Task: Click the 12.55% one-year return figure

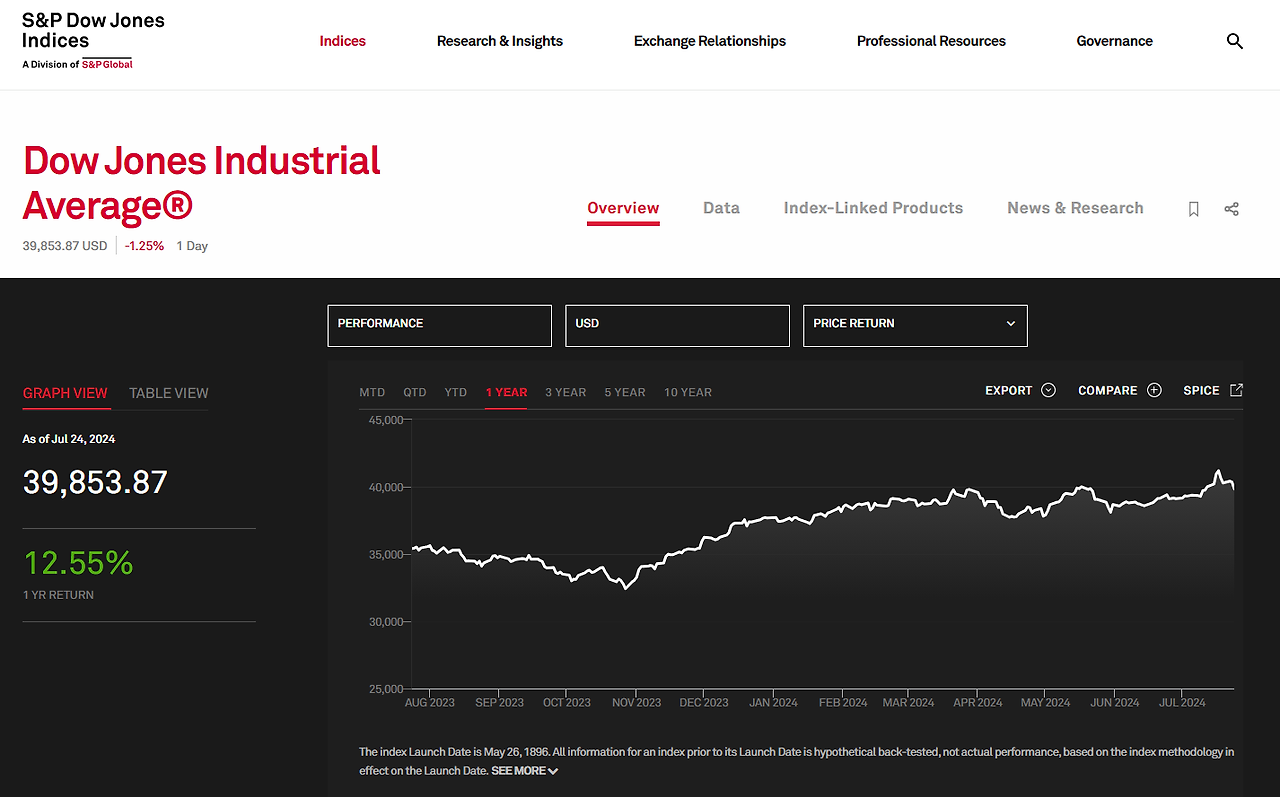Action: click(78, 563)
